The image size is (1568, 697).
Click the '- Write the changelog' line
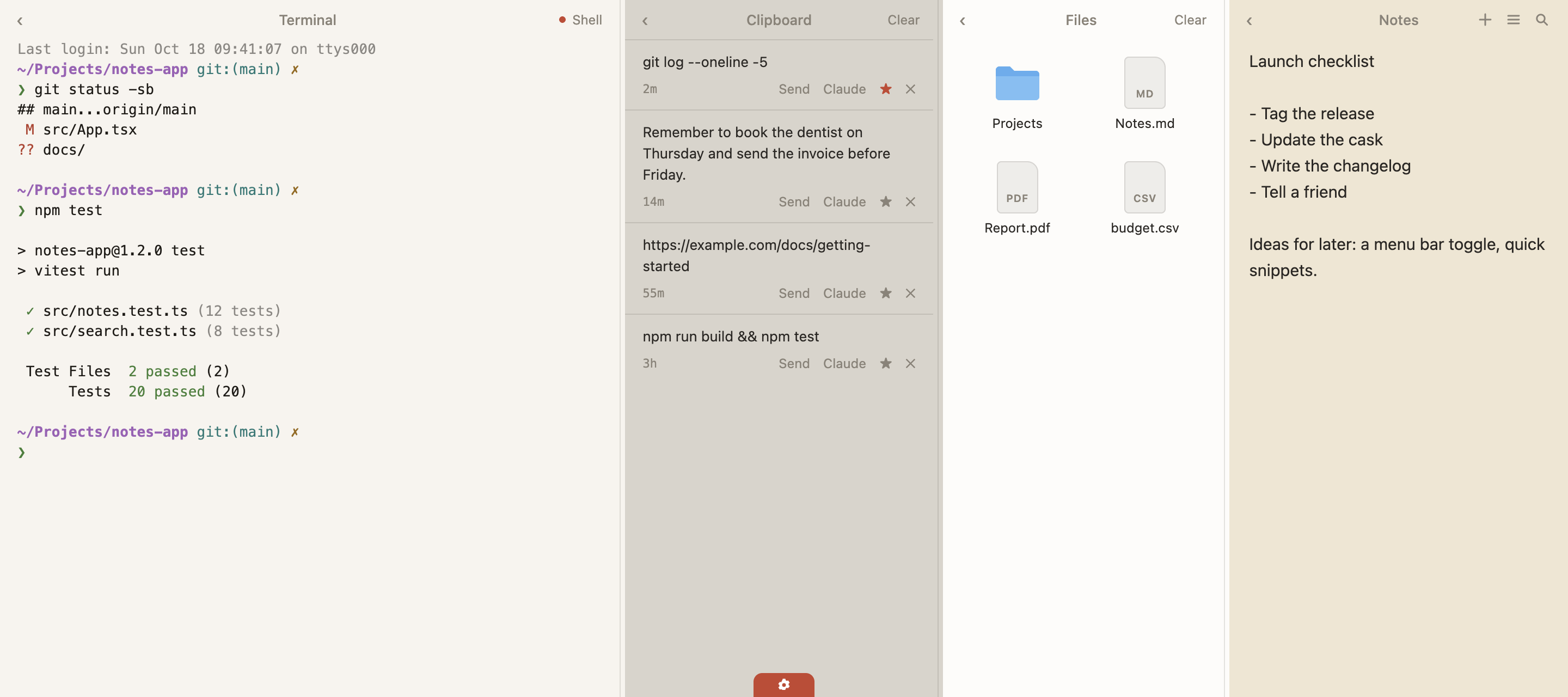click(1330, 166)
